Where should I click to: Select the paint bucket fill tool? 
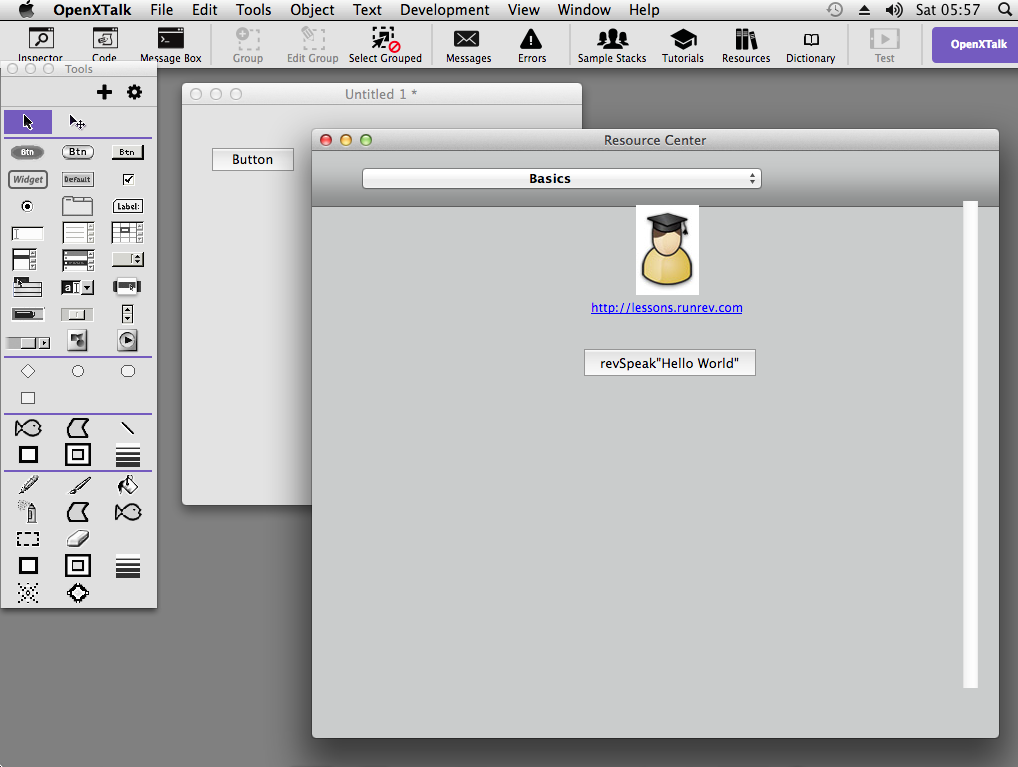pos(128,484)
